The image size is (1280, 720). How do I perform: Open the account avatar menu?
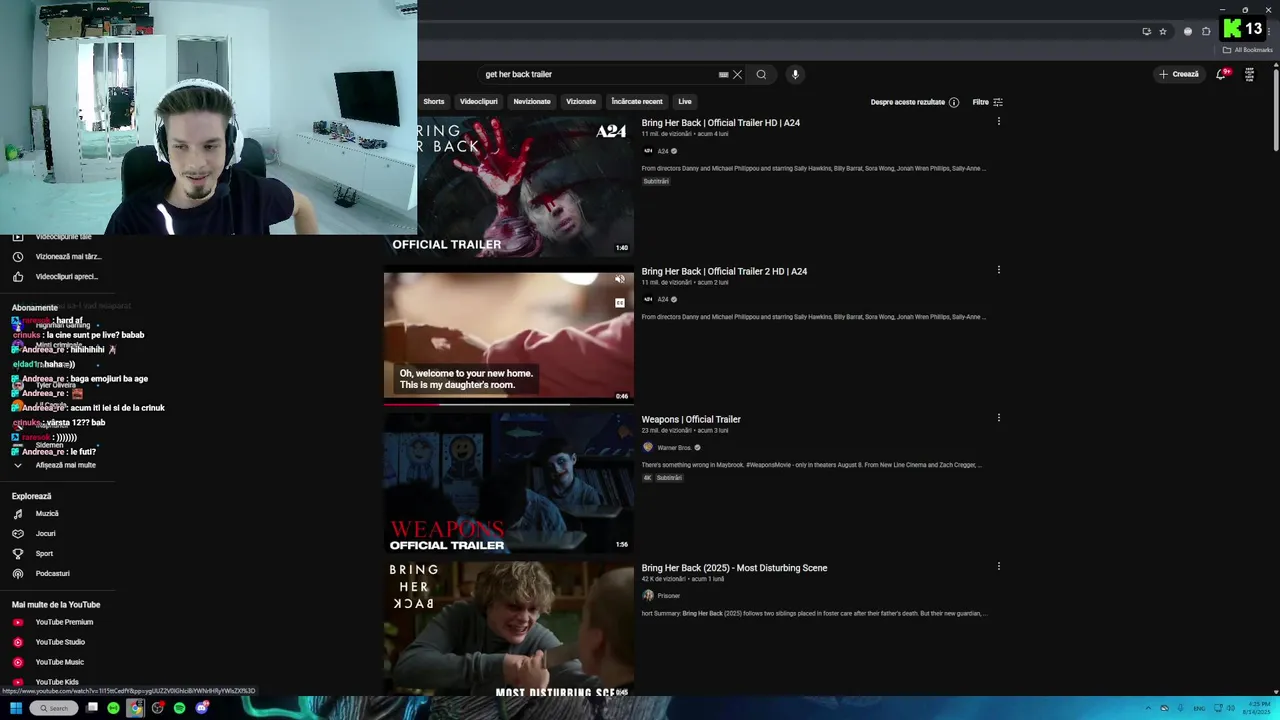click(1249, 74)
